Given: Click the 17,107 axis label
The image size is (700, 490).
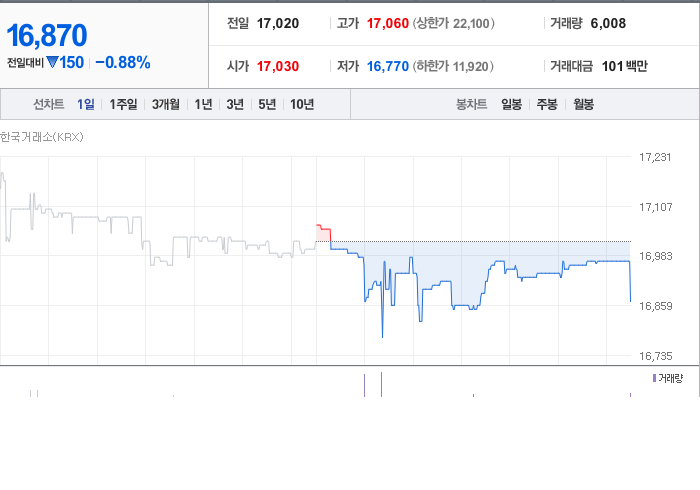Looking at the screenshot, I should (x=655, y=207).
